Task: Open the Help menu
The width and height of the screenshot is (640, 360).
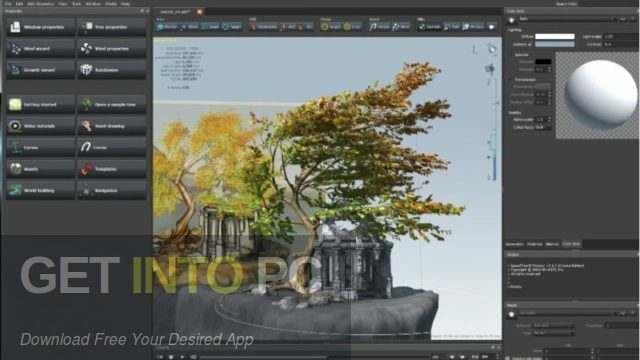Action: (x=125, y=4)
